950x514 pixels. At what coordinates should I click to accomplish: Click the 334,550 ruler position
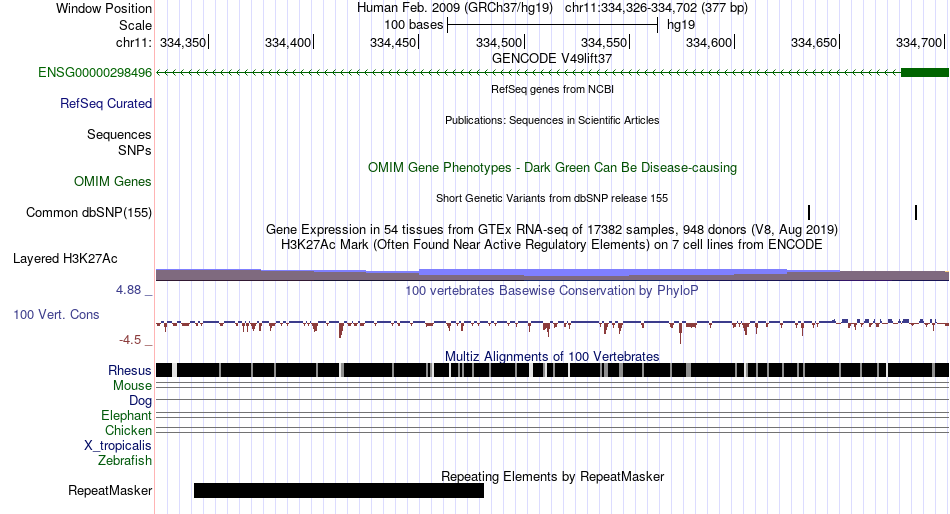click(x=604, y=42)
